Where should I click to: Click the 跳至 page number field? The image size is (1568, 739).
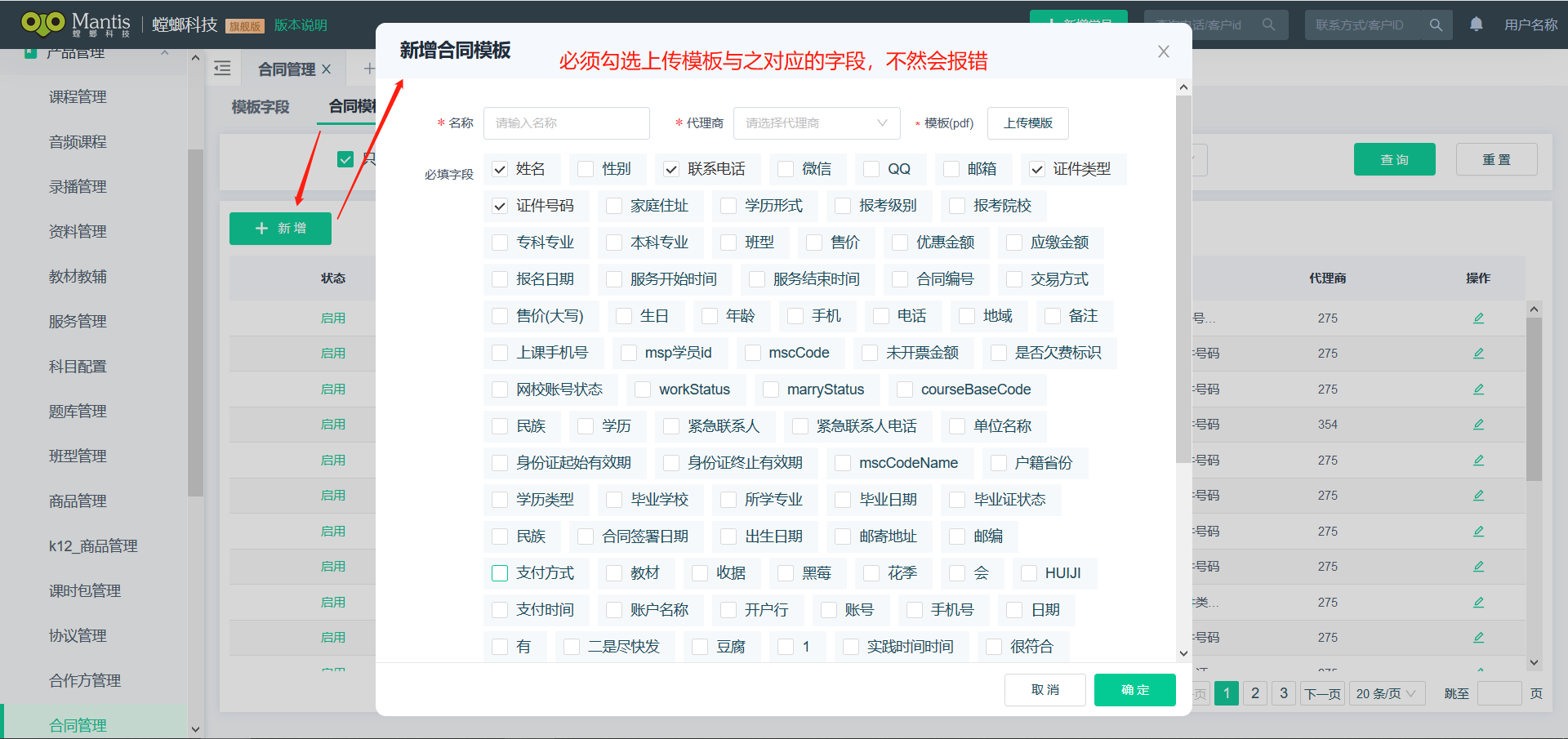[1499, 693]
